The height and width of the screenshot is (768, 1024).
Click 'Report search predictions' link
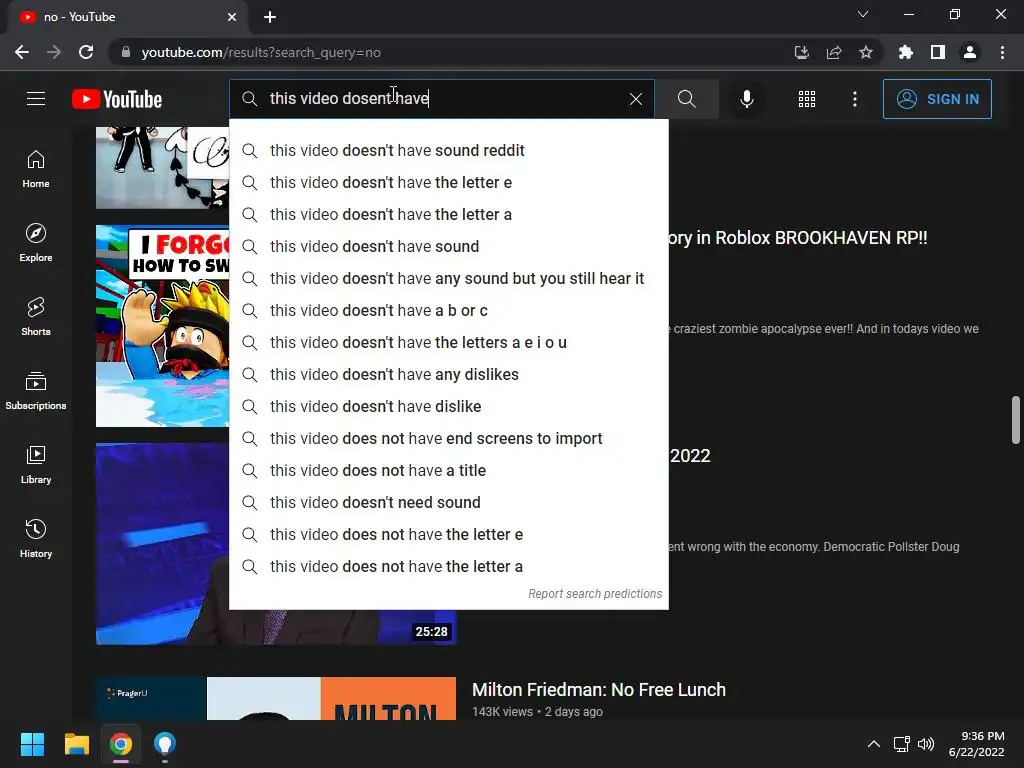595,594
